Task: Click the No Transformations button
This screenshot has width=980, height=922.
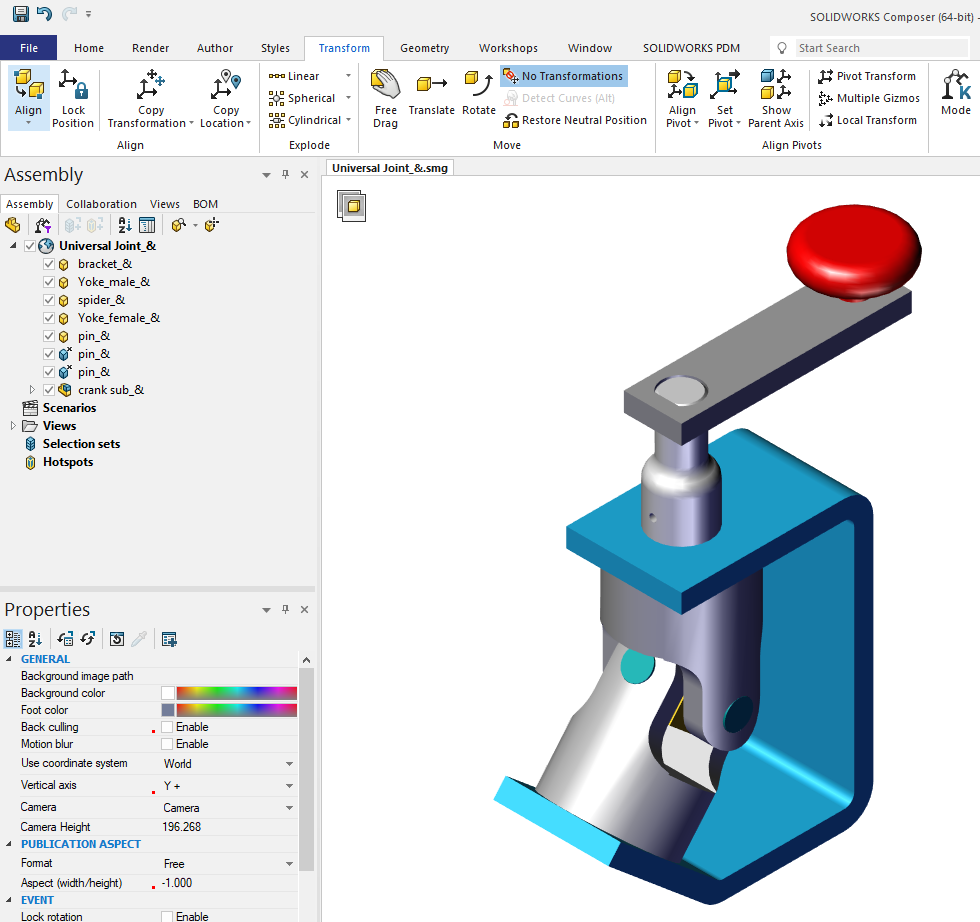Action: click(563, 76)
